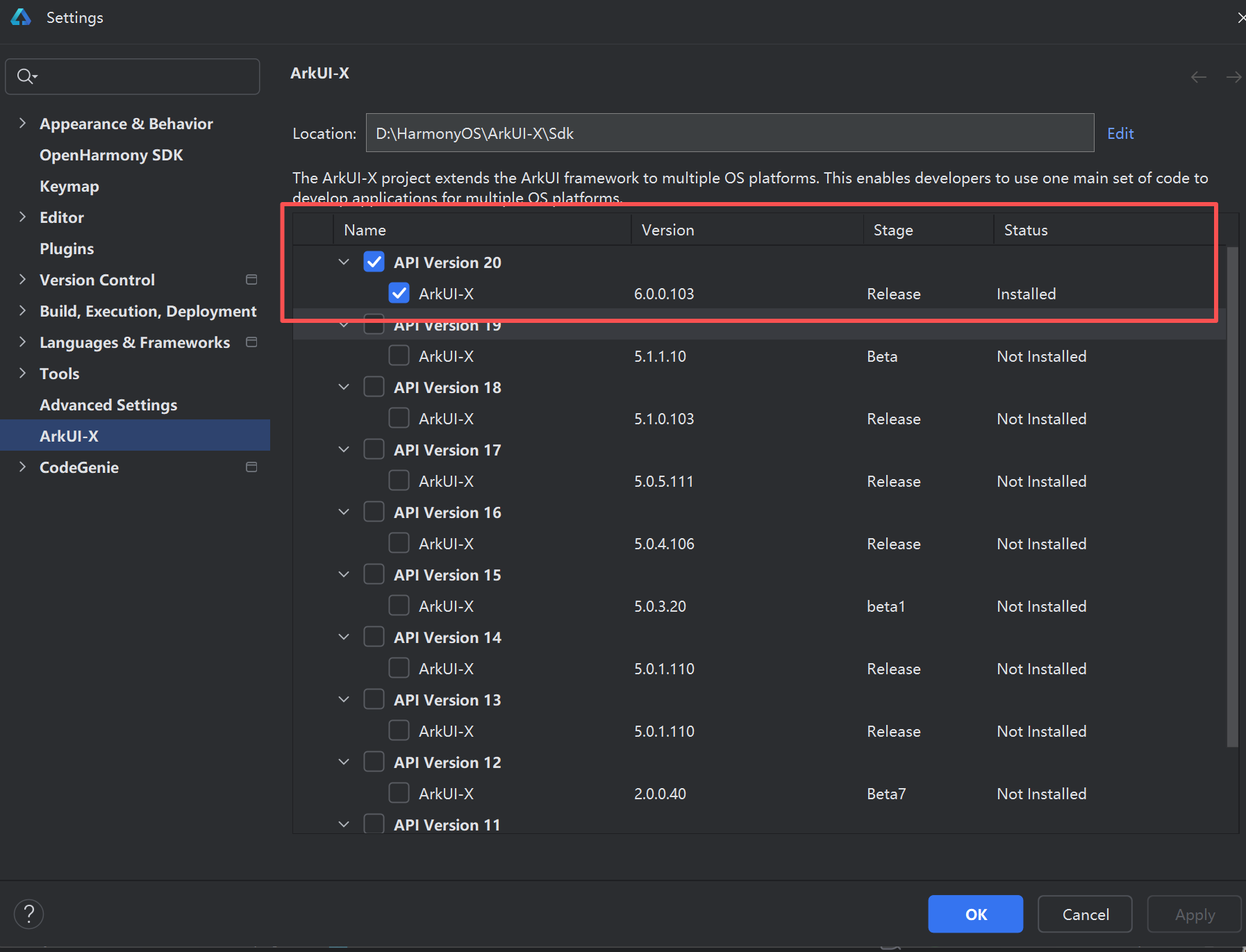Screen dimensions: 1246x952
Task: Expand Languages & Frameworks chevron
Action: point(22,342)
